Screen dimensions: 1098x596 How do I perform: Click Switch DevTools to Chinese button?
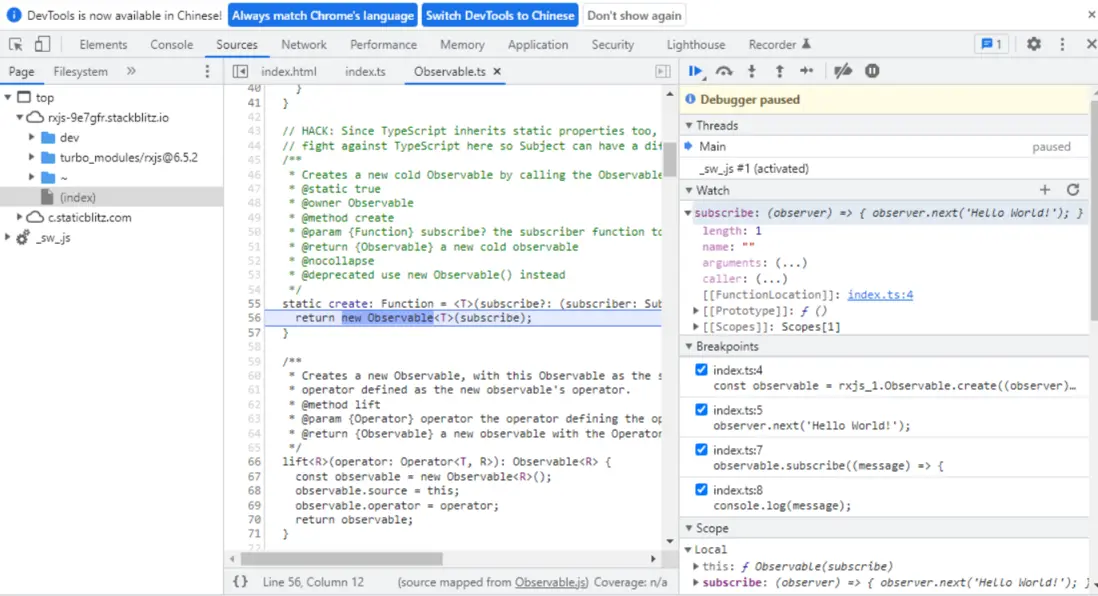click(x=500, y=15)
